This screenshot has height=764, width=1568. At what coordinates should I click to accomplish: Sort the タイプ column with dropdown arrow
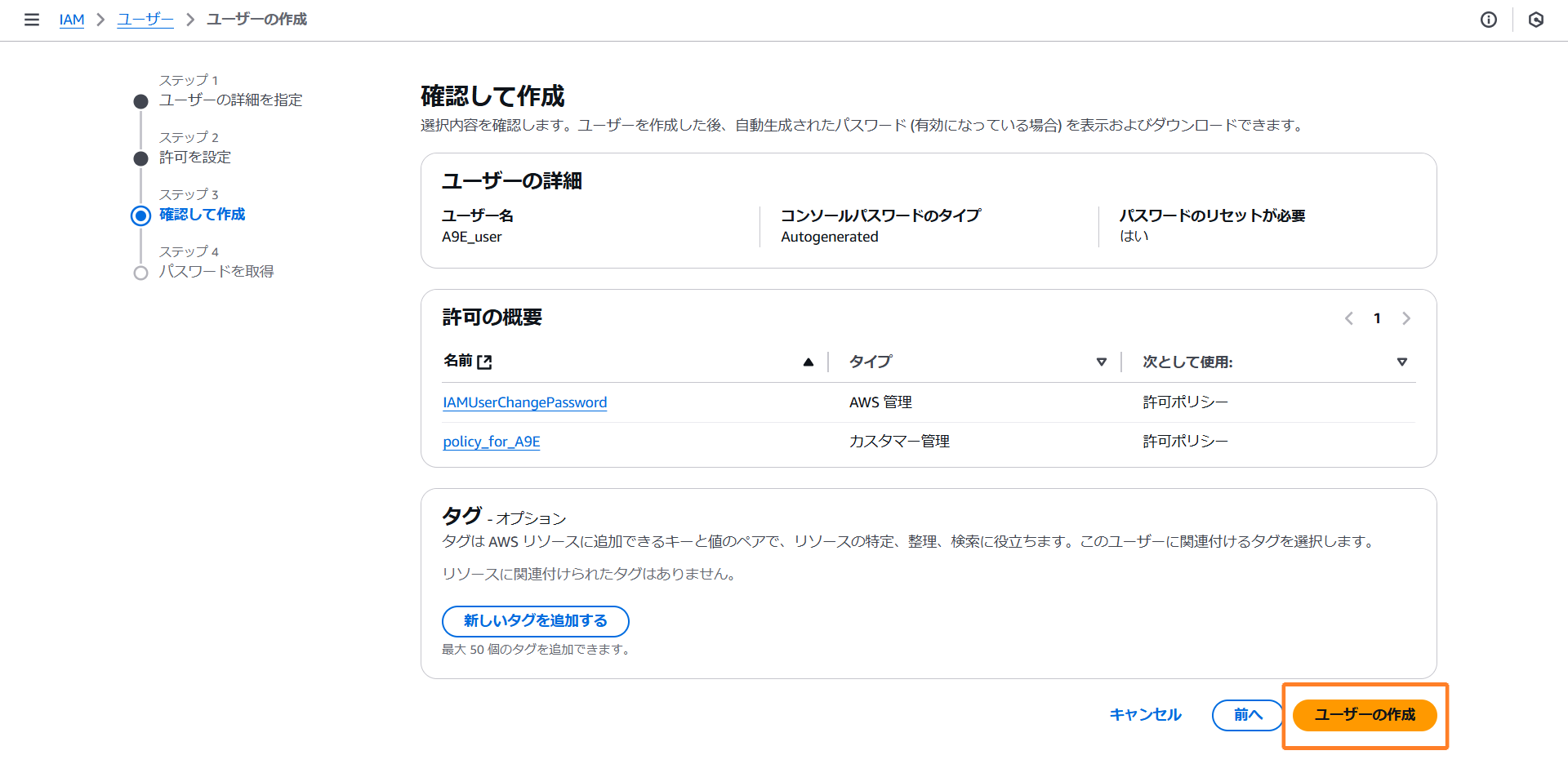click(x=1101, y=362)
